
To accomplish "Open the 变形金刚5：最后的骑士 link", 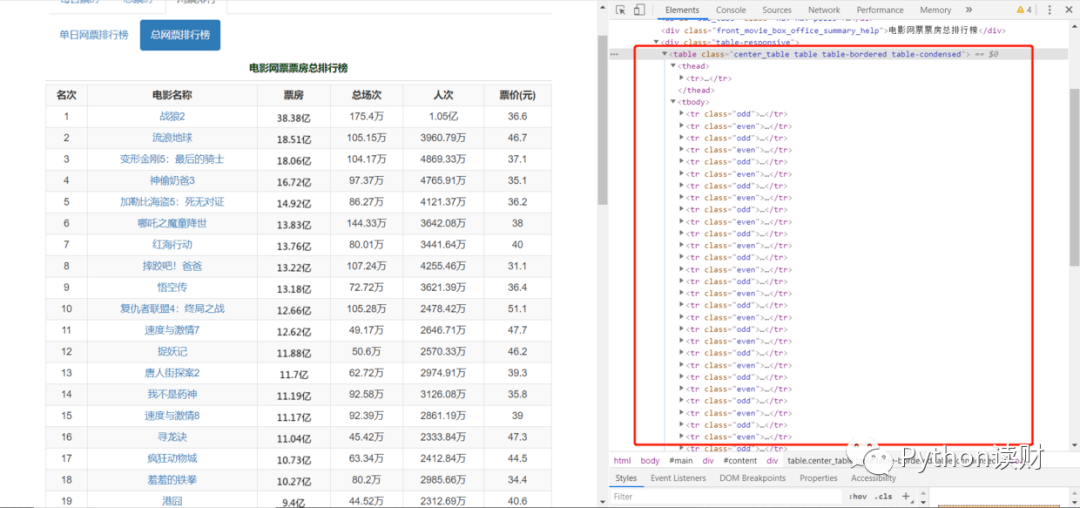I will (172, 159).
